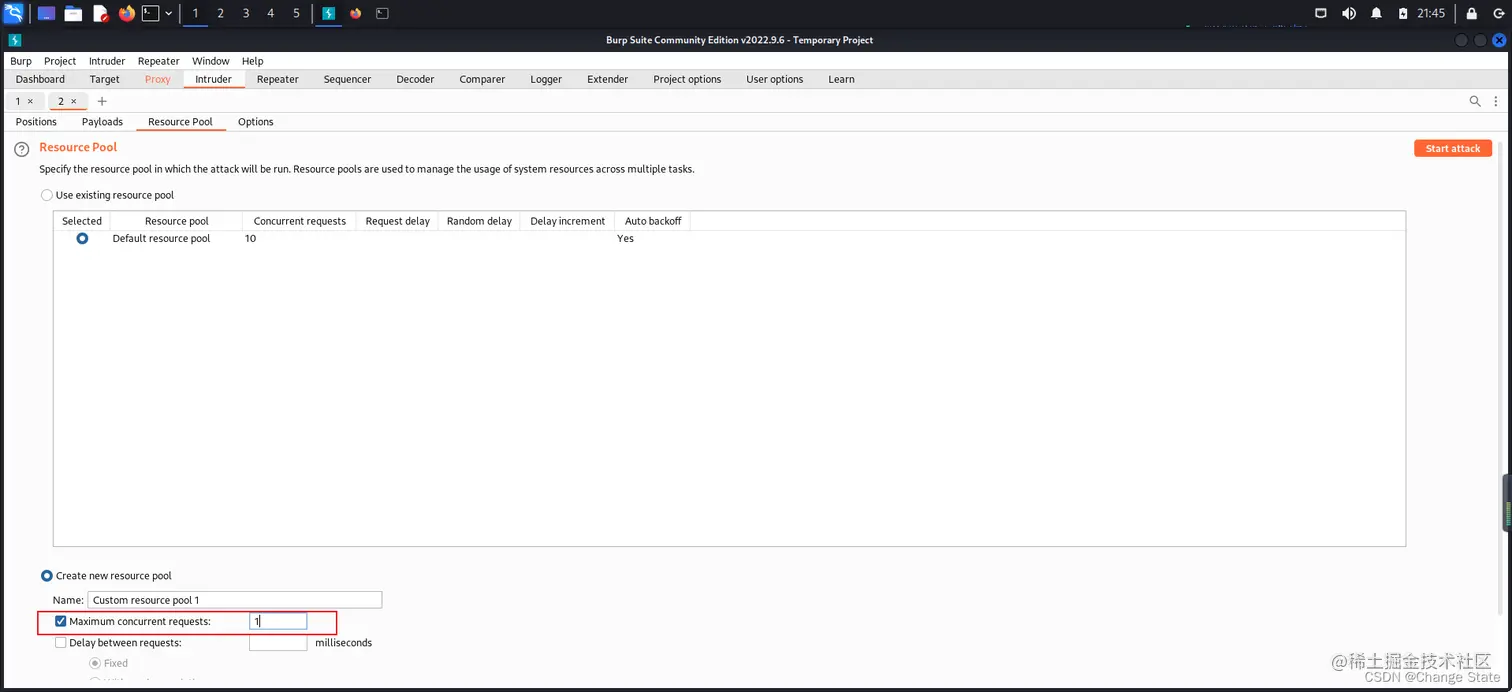Image resolution: width=1512 pixels, height=692 pixels.
Task: Switch to workspace 2
Action: (x=220, y=13)
